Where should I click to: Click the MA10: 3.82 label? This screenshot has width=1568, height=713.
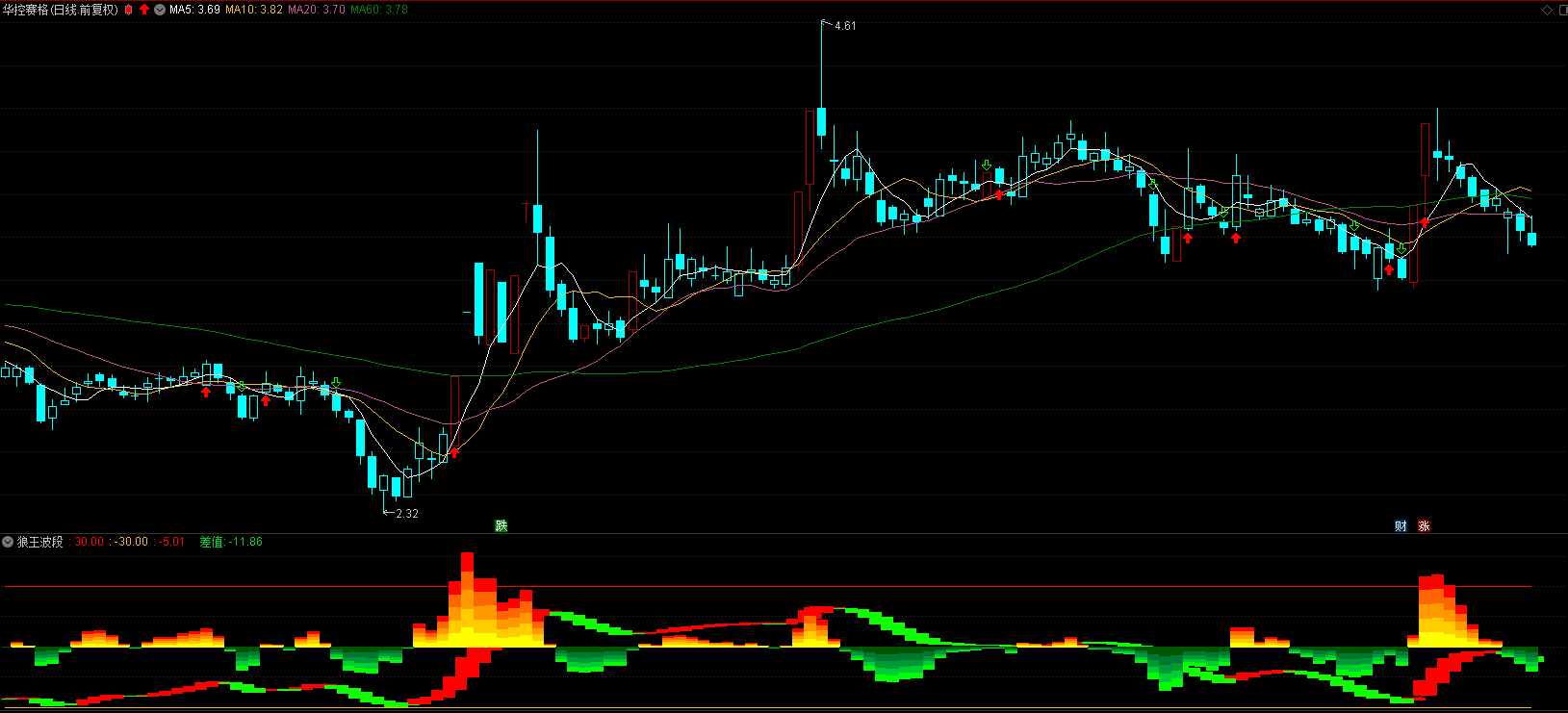tap(254, 10)
